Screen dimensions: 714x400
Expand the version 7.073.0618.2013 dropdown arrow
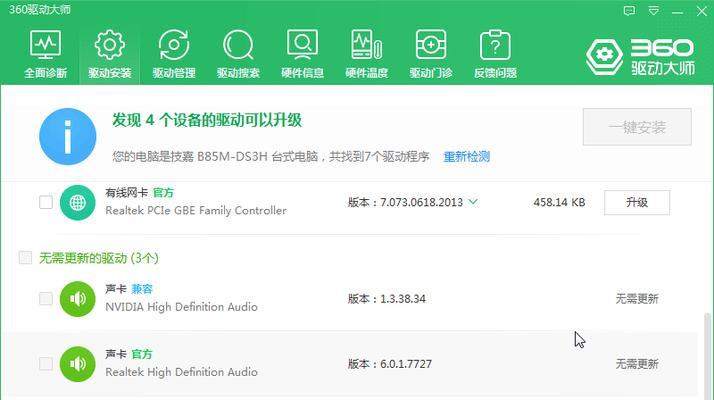[x=473, y=202]
